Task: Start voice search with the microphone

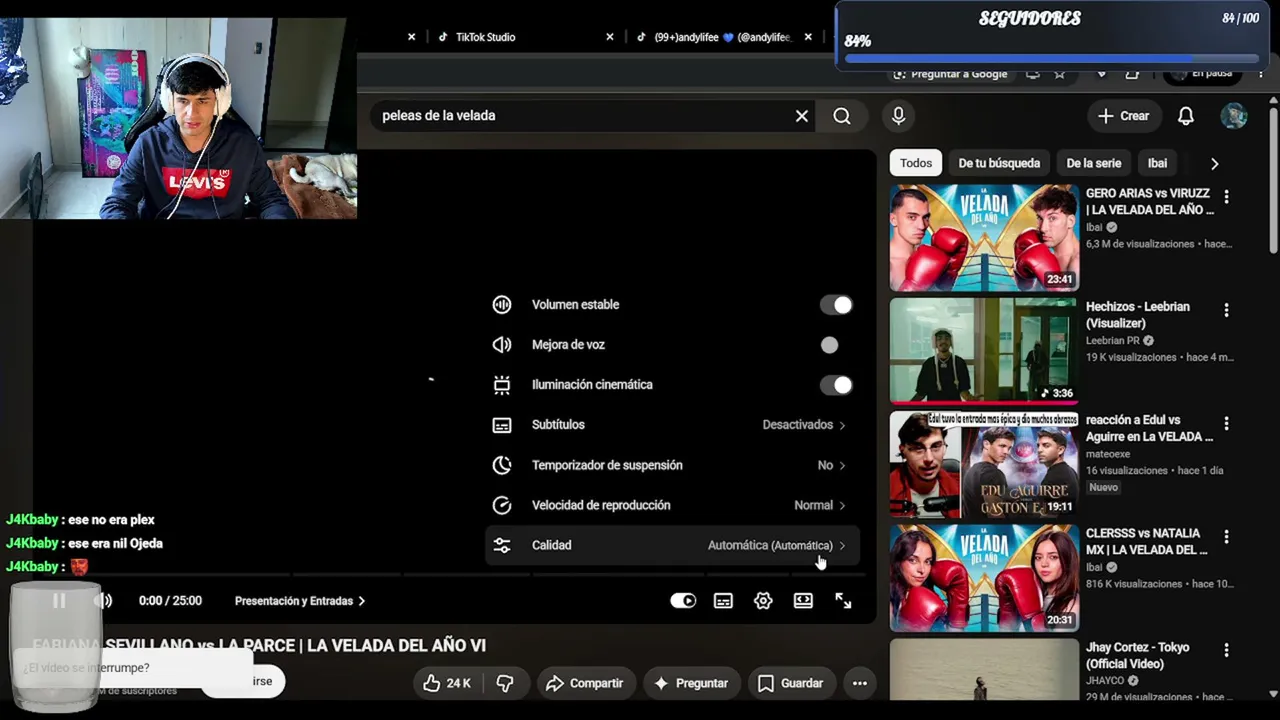Action: click(x=898, y=116)
